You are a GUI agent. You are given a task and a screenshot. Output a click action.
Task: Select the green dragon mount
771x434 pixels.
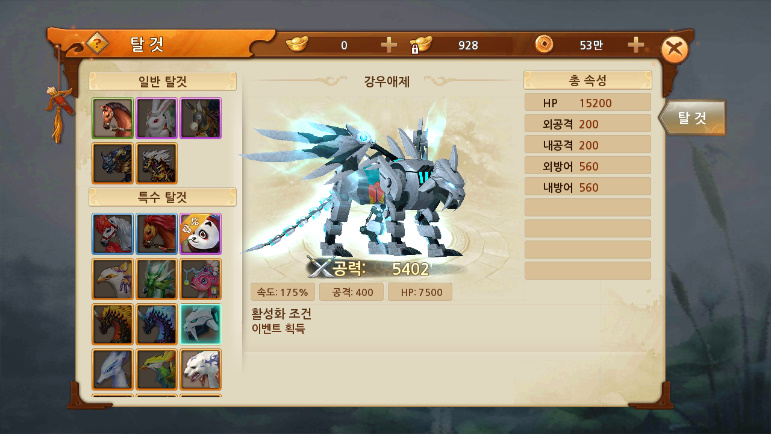point(156,279)
